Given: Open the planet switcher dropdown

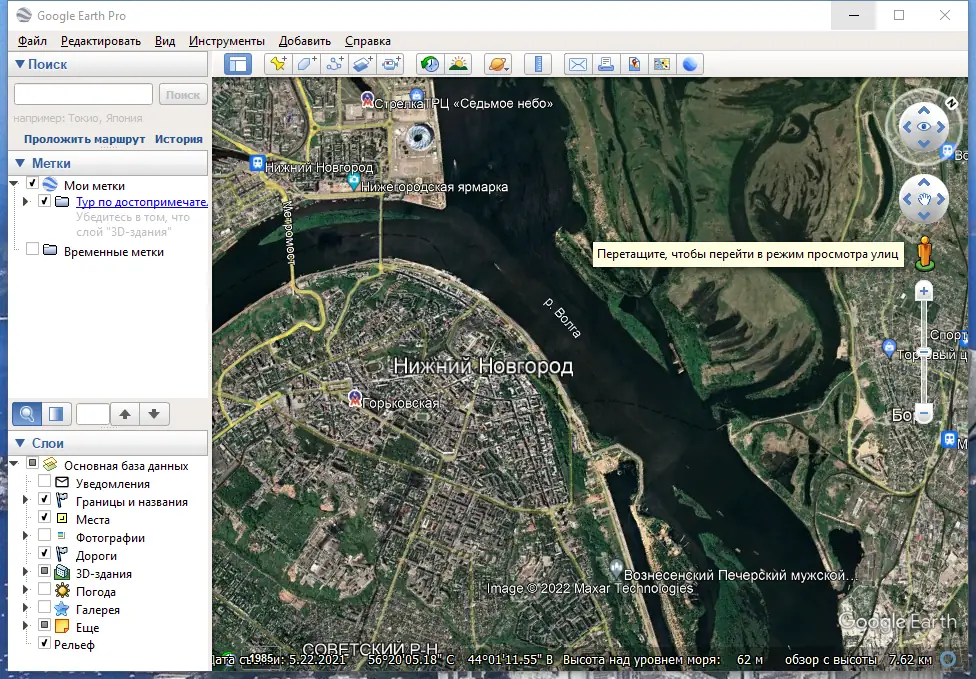Looking at the screenshot, I should [x=498, y=64].
